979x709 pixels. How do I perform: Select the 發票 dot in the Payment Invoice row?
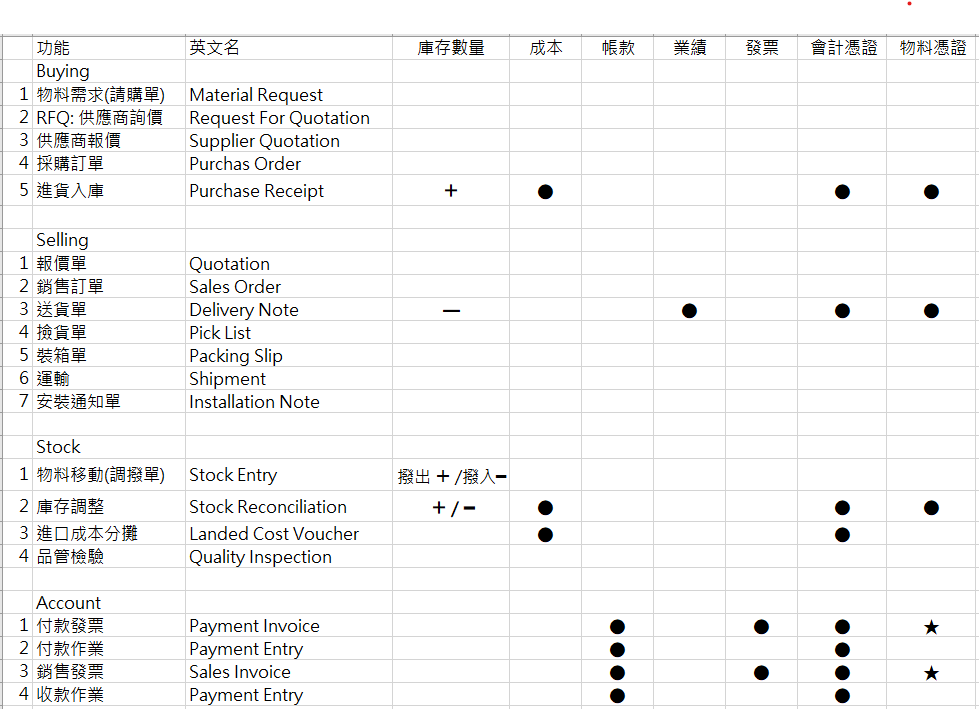(761, 627)
